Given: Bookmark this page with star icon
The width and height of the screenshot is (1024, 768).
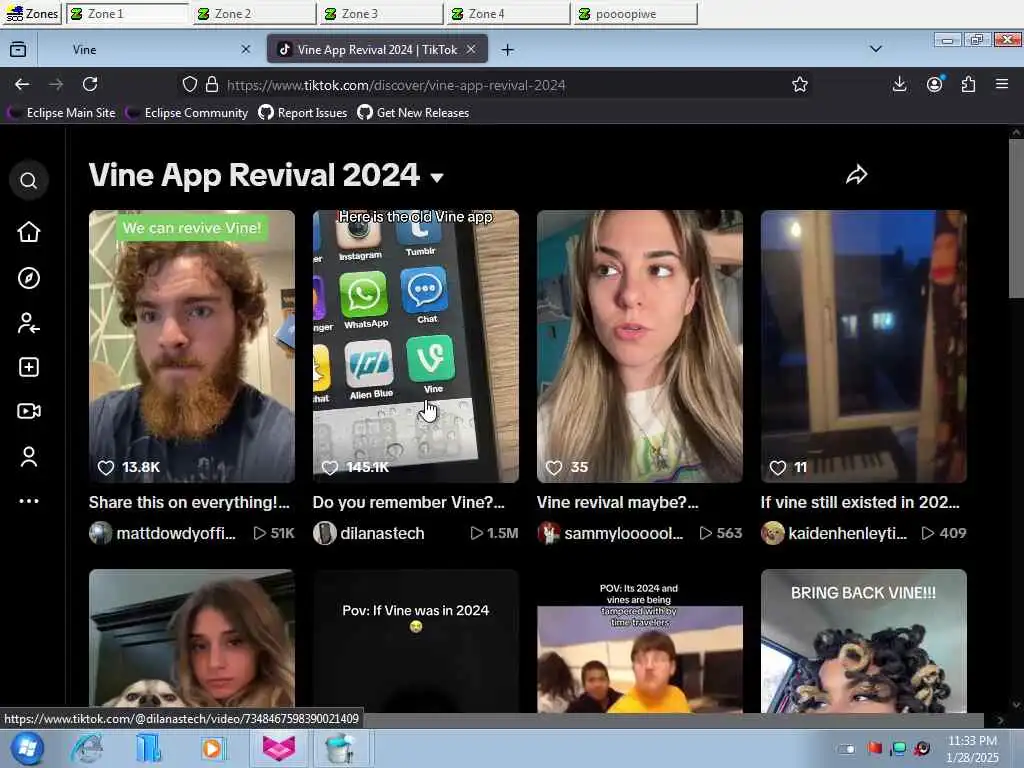Looking at the screenshot, I should click(799, 84).
